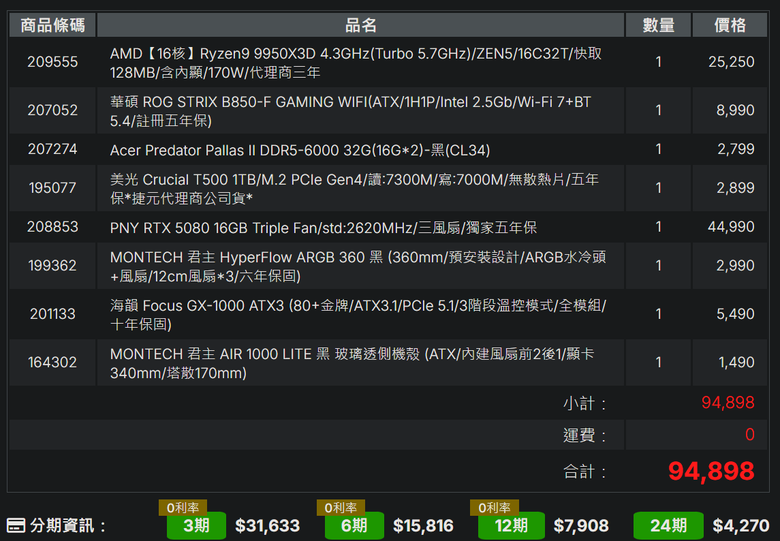
Task: Click the 價格 column header
Action: [x=730, y=25]
